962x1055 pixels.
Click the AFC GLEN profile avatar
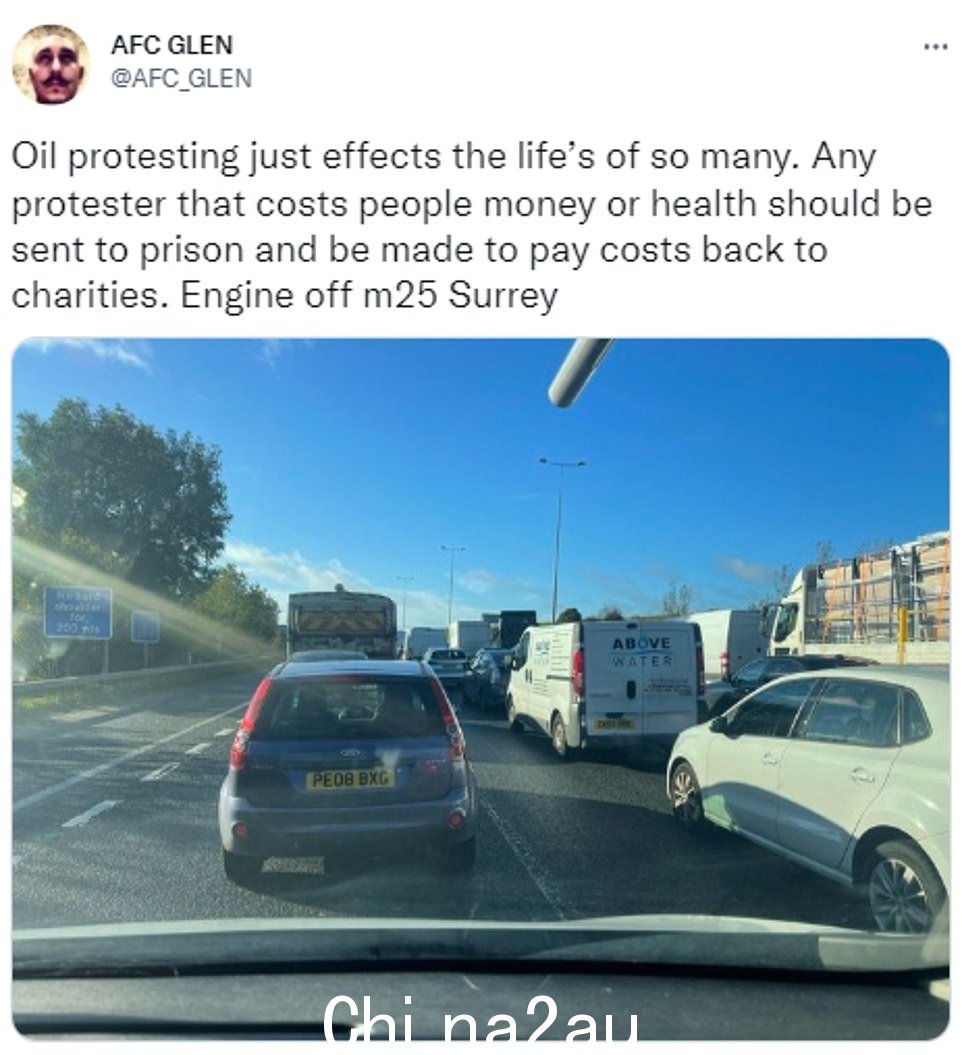50,64
